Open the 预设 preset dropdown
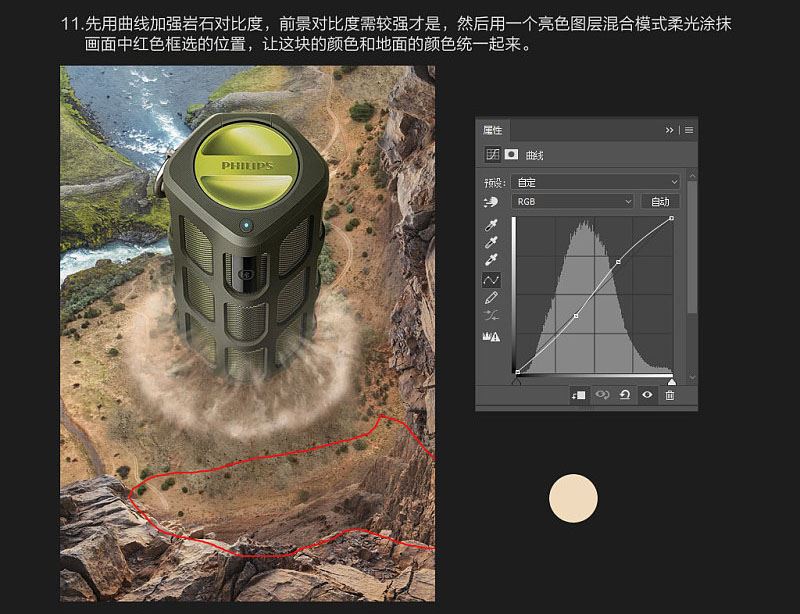The width and height of the screenshot is (800, 614). pos(596,182)
